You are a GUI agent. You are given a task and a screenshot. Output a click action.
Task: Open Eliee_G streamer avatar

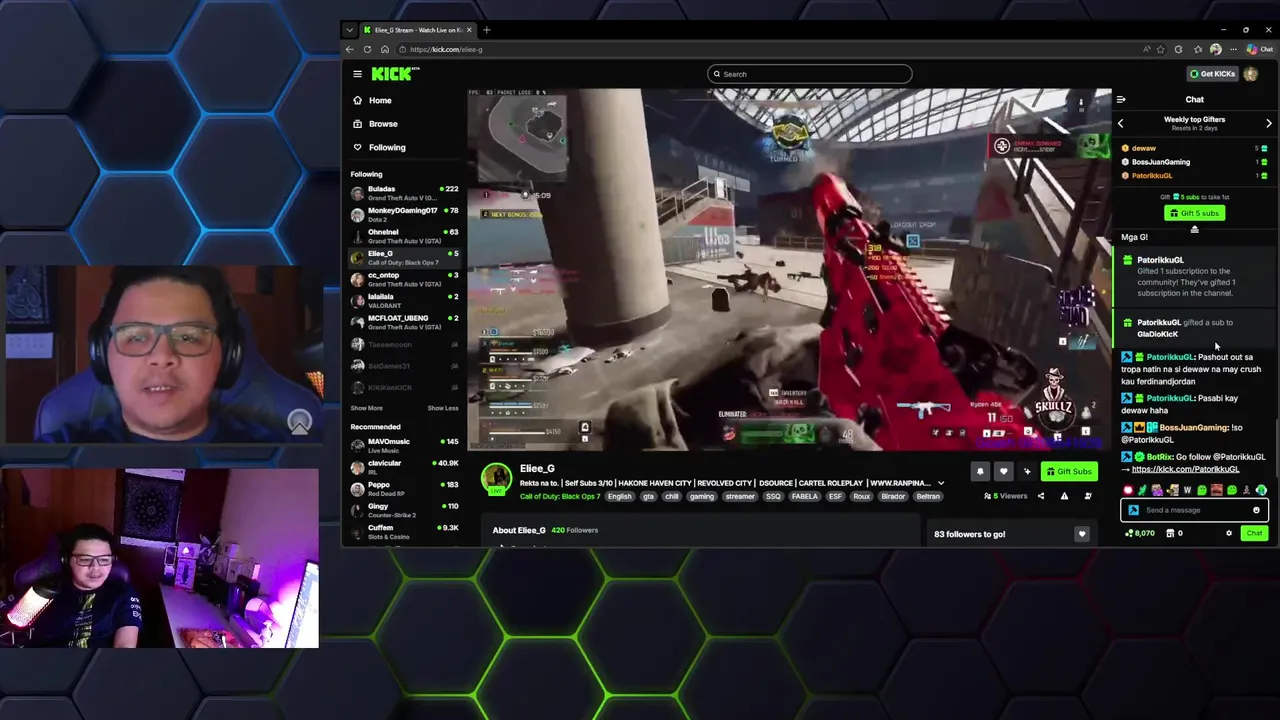[x=496, y=480]
